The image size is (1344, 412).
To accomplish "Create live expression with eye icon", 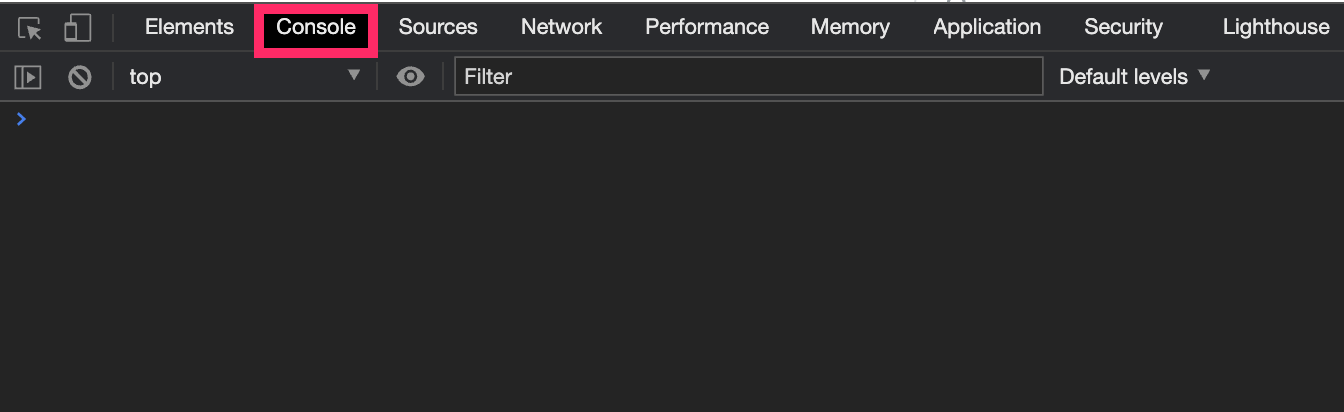I will tap(410, 77).
